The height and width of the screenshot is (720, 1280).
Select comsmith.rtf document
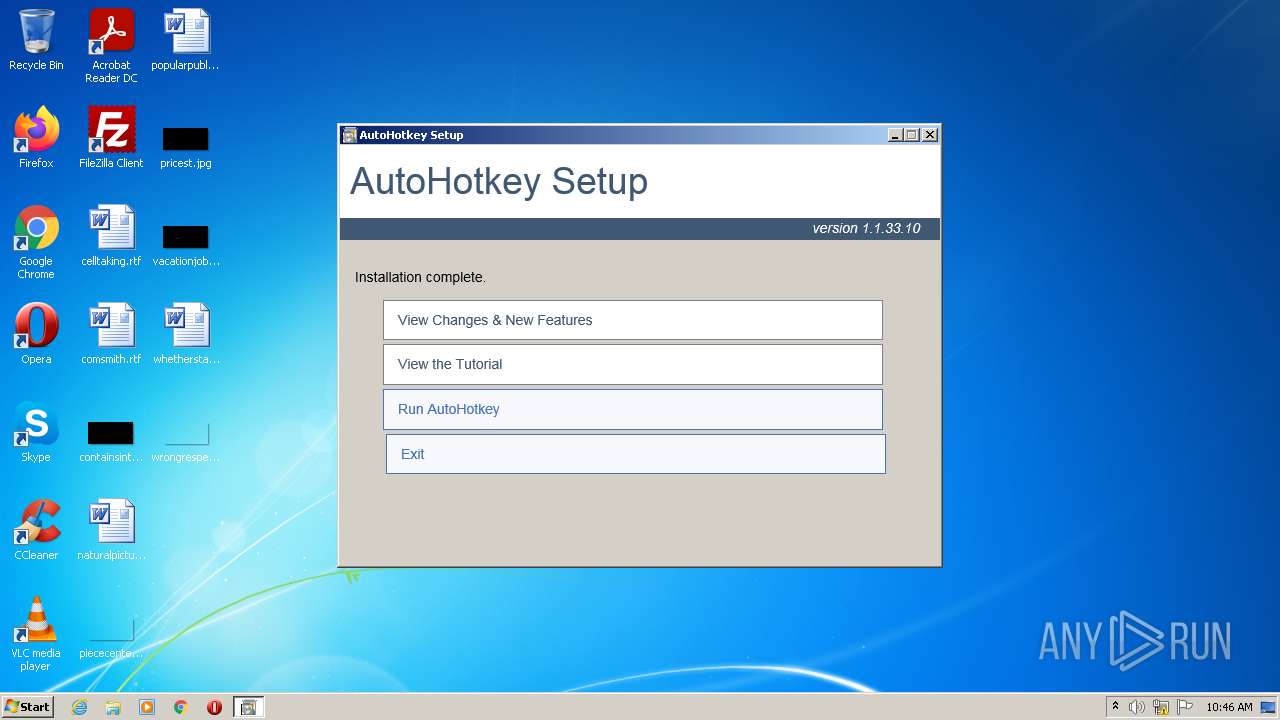(x=111, y=334)
